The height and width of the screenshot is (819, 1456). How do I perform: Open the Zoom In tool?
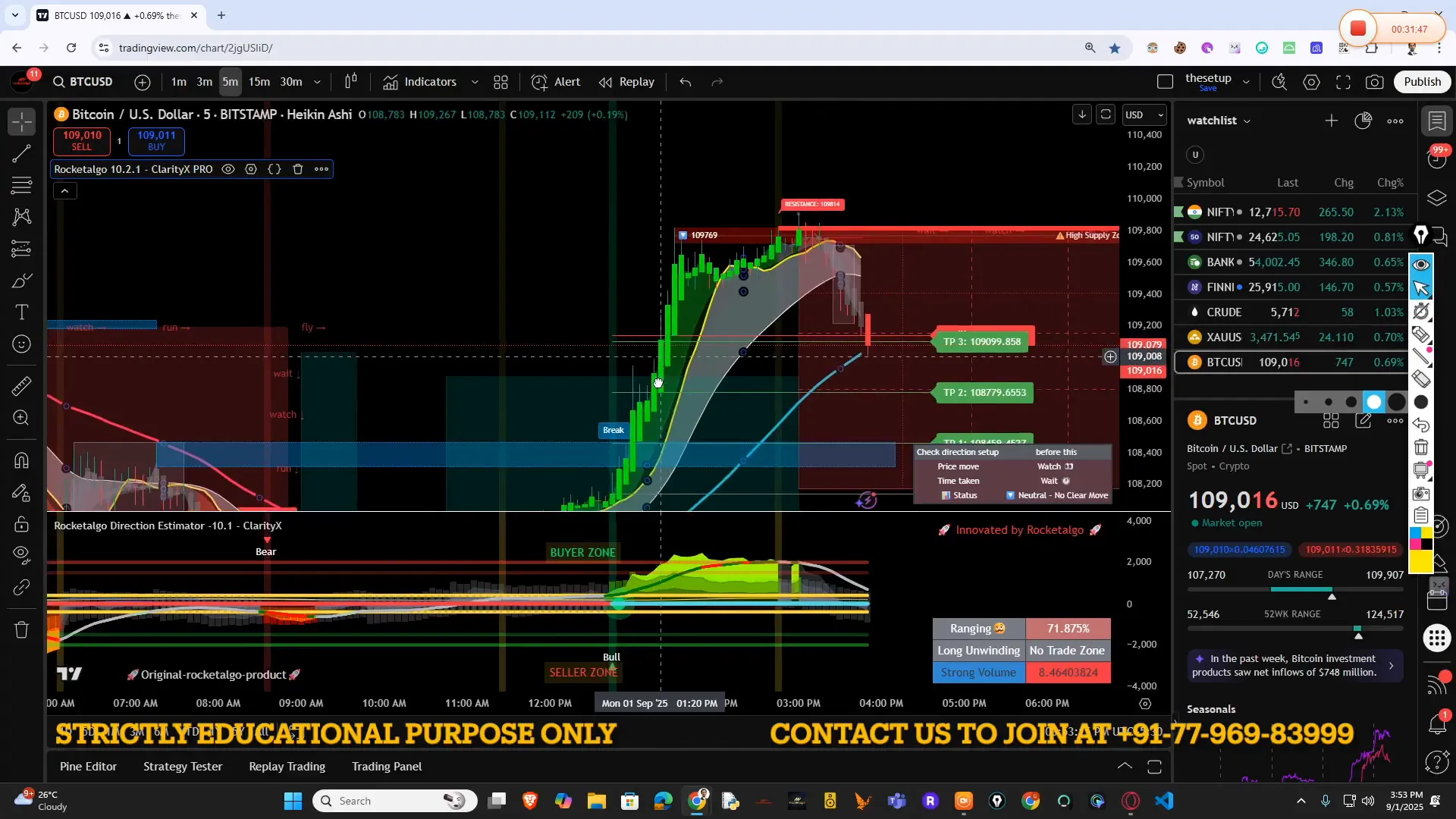click(x=21, y=418)
